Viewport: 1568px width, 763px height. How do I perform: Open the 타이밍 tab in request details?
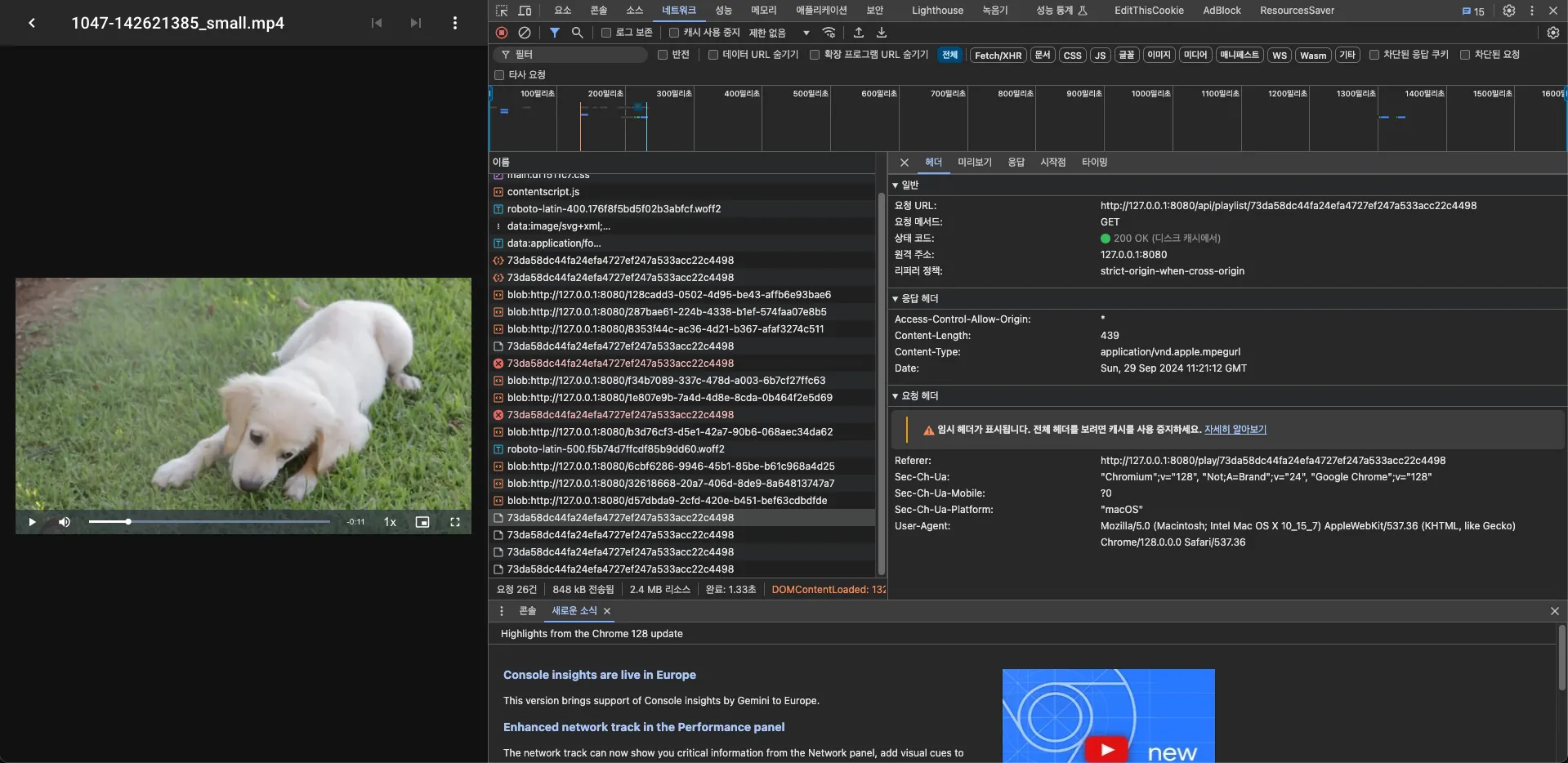[x=1094, y=163]
